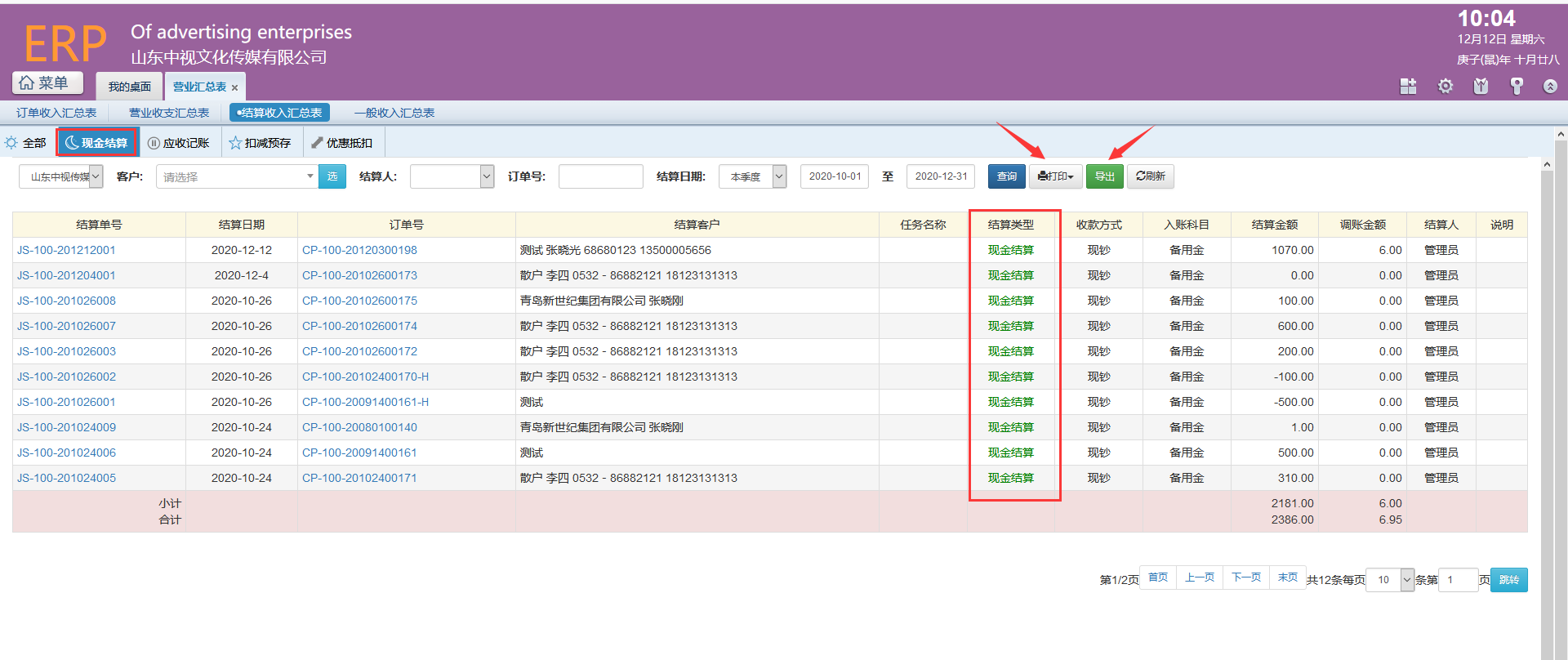Open settlement JS-100-201026008
Image resolution: width=1568 pixels, height=660 pixels.
click(66, 301)
